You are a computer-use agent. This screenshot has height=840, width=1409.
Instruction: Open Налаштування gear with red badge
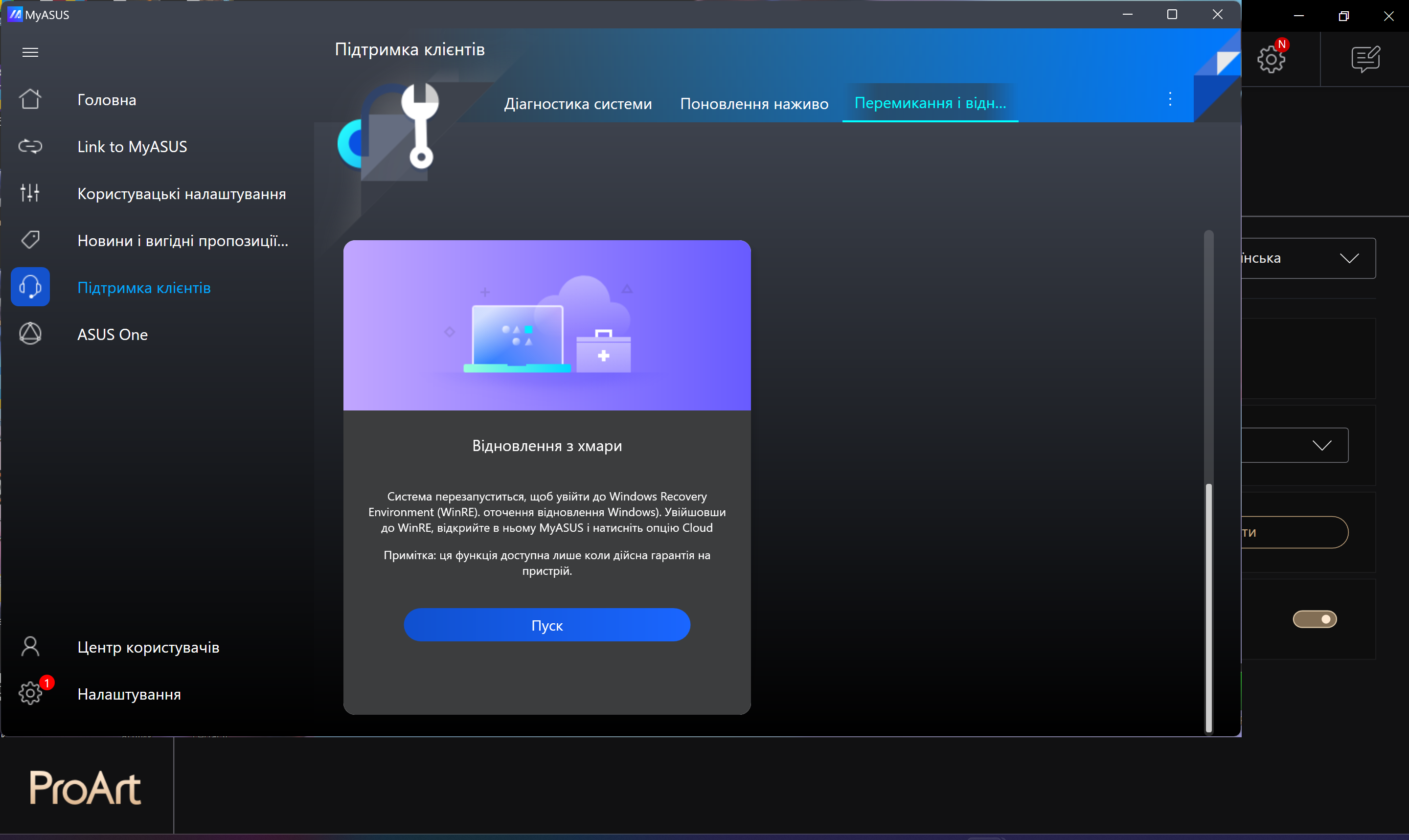click(30, 693)
